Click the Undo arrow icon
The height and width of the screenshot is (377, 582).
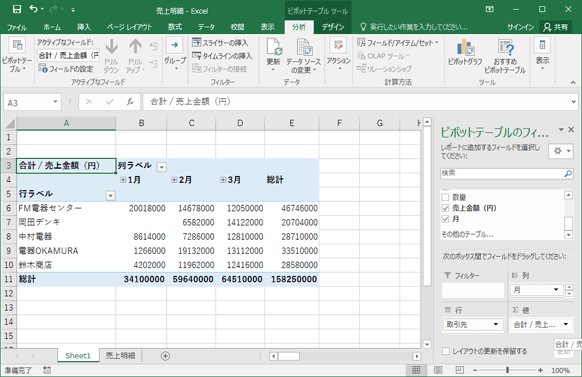pos(34,9)
